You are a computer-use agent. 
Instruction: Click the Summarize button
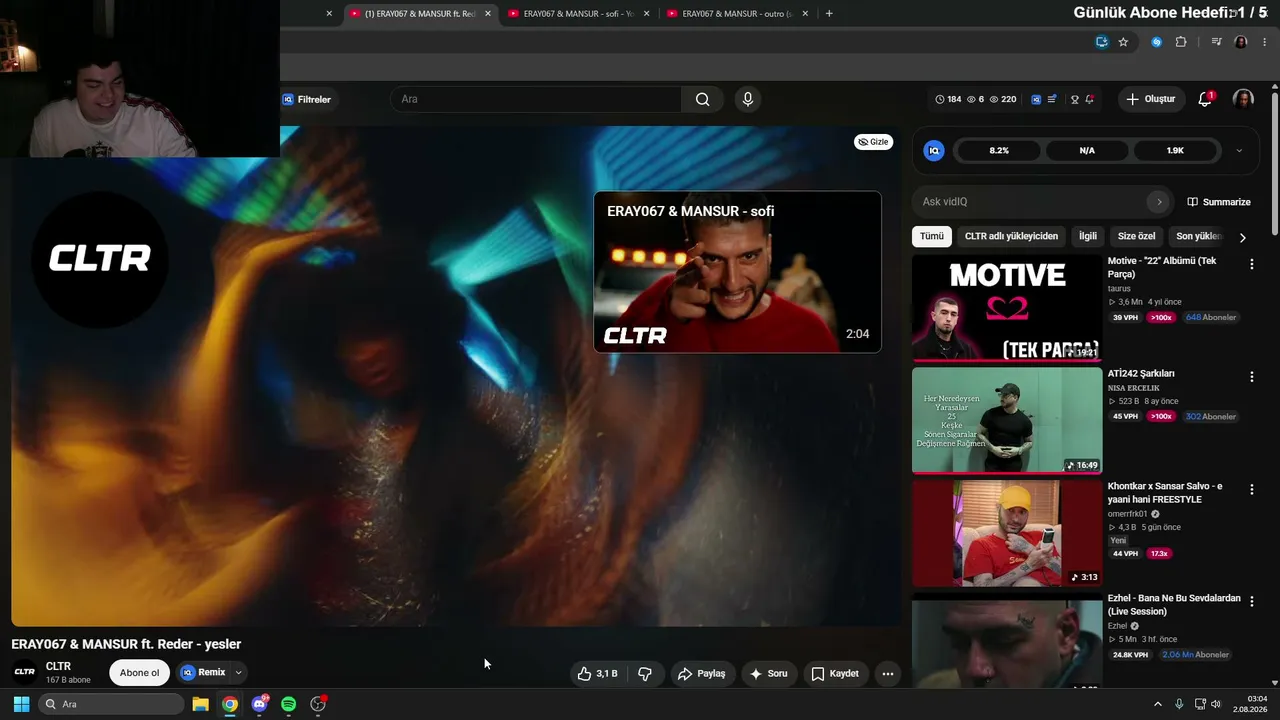pos(1219,202)
